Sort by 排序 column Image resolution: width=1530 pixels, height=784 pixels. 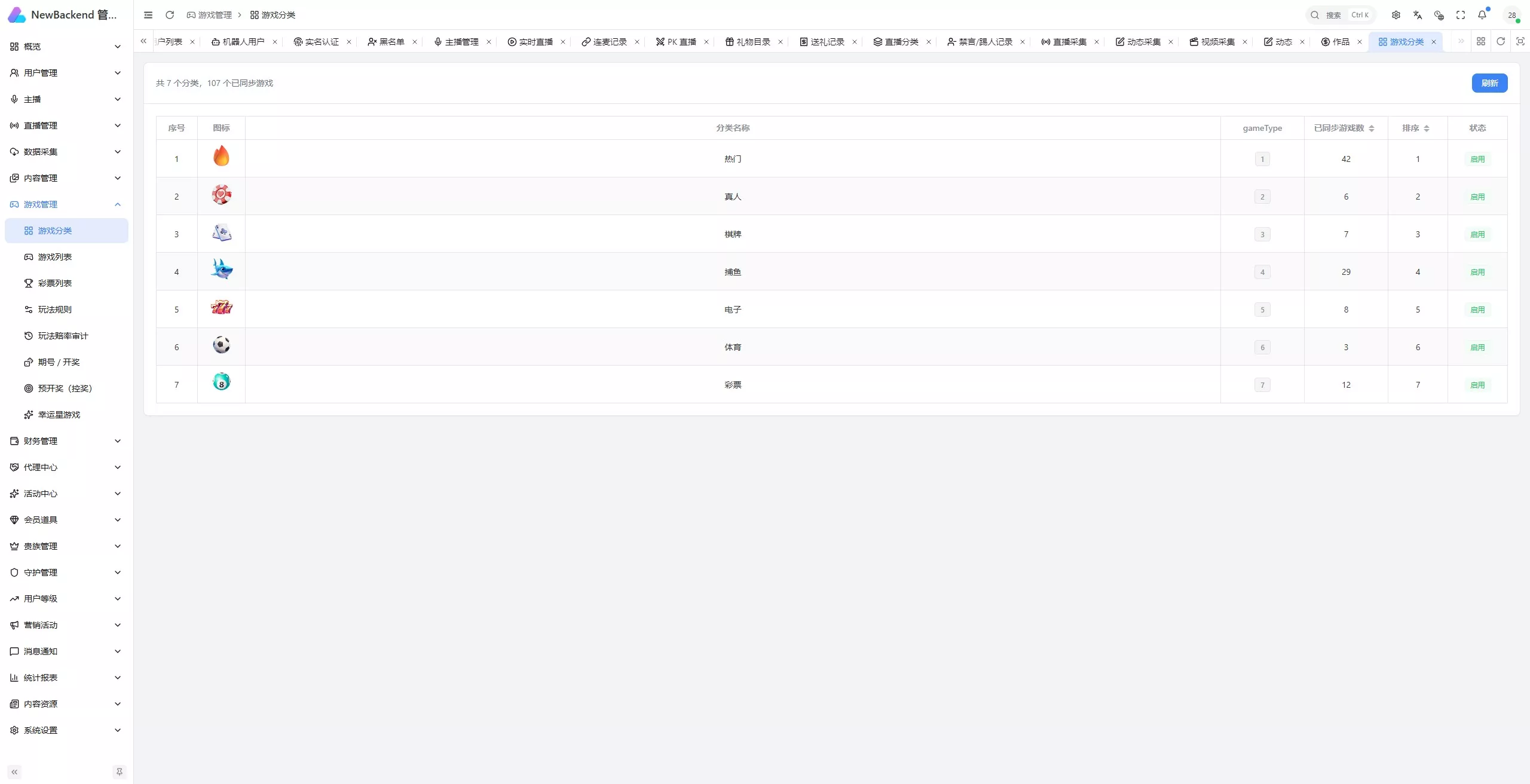click(x=1416, y=128)
